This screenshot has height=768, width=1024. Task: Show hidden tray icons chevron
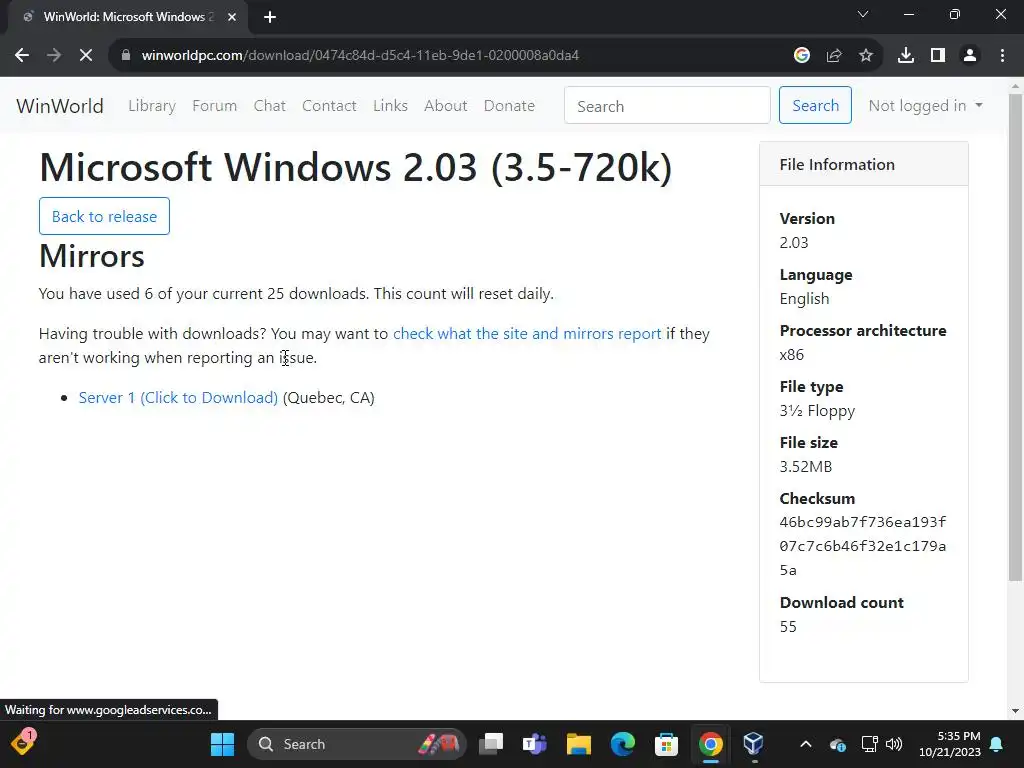806,744
